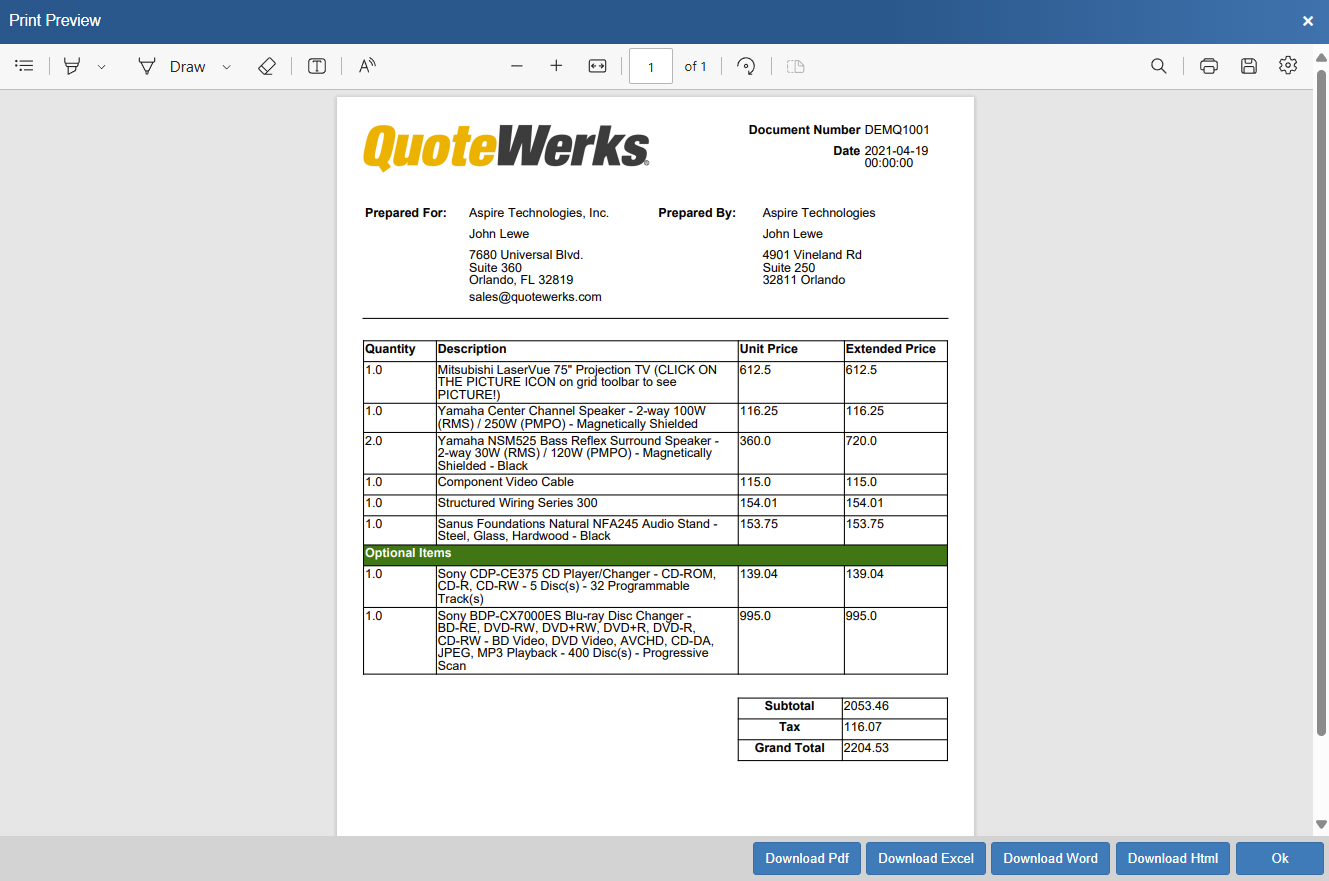Start Read aloud
1329x881 pixels.
point(367,66)
